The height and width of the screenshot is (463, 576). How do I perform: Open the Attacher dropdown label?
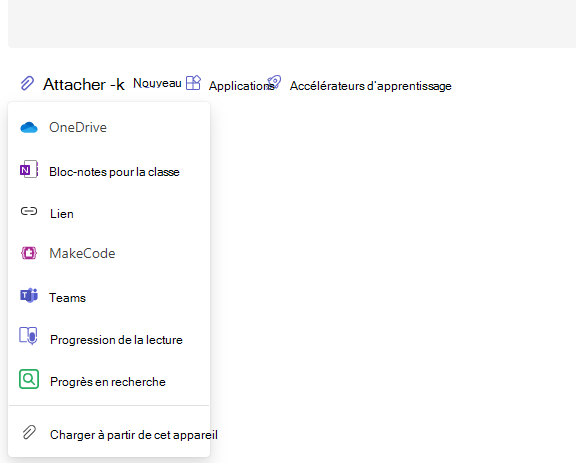[84, 85]
